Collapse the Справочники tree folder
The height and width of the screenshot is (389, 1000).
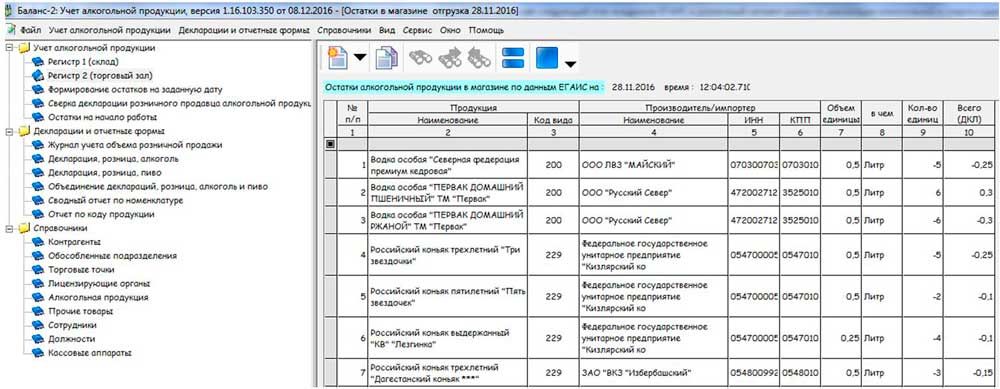point(8,228)
